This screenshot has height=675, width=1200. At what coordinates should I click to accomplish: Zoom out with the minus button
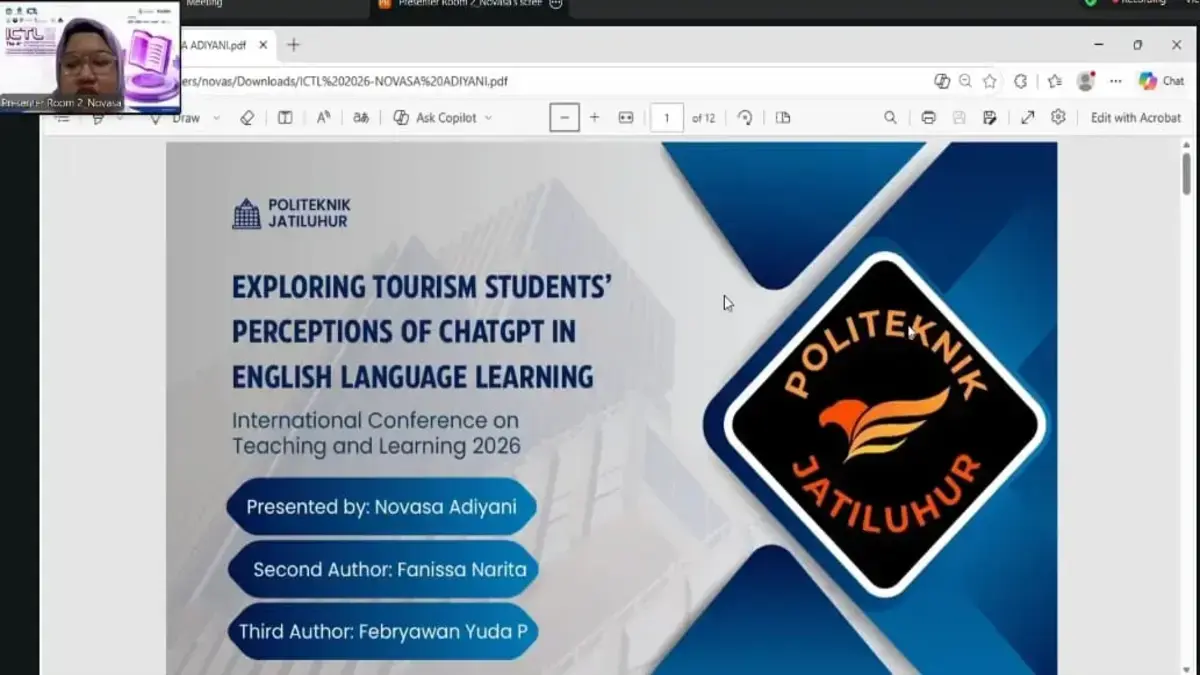point(564,118)
